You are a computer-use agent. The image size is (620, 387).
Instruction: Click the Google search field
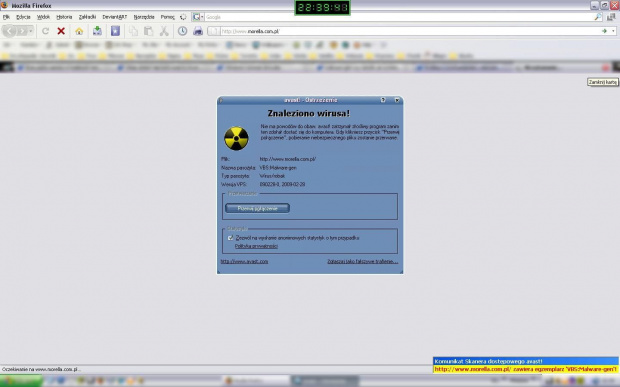(x=399, y=17)
